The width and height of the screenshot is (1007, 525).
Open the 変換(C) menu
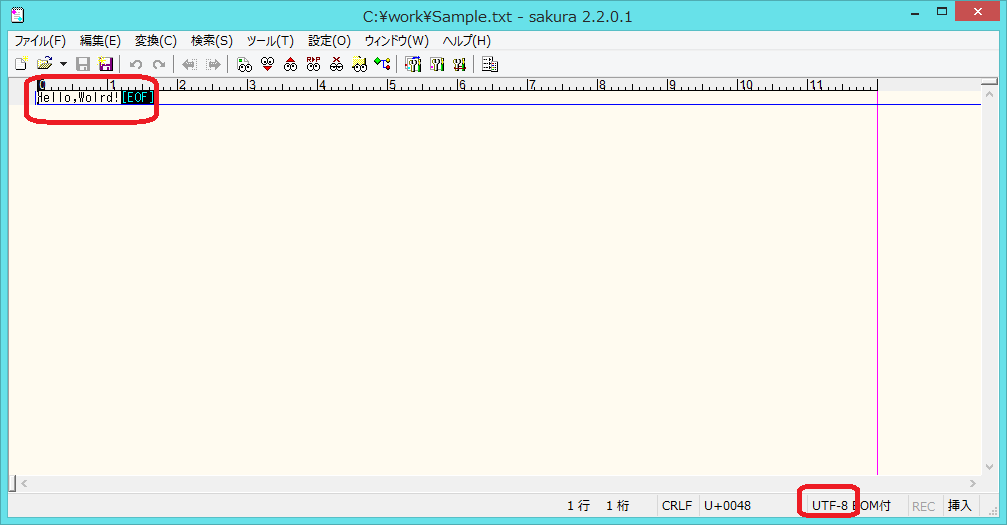[155, 40]
